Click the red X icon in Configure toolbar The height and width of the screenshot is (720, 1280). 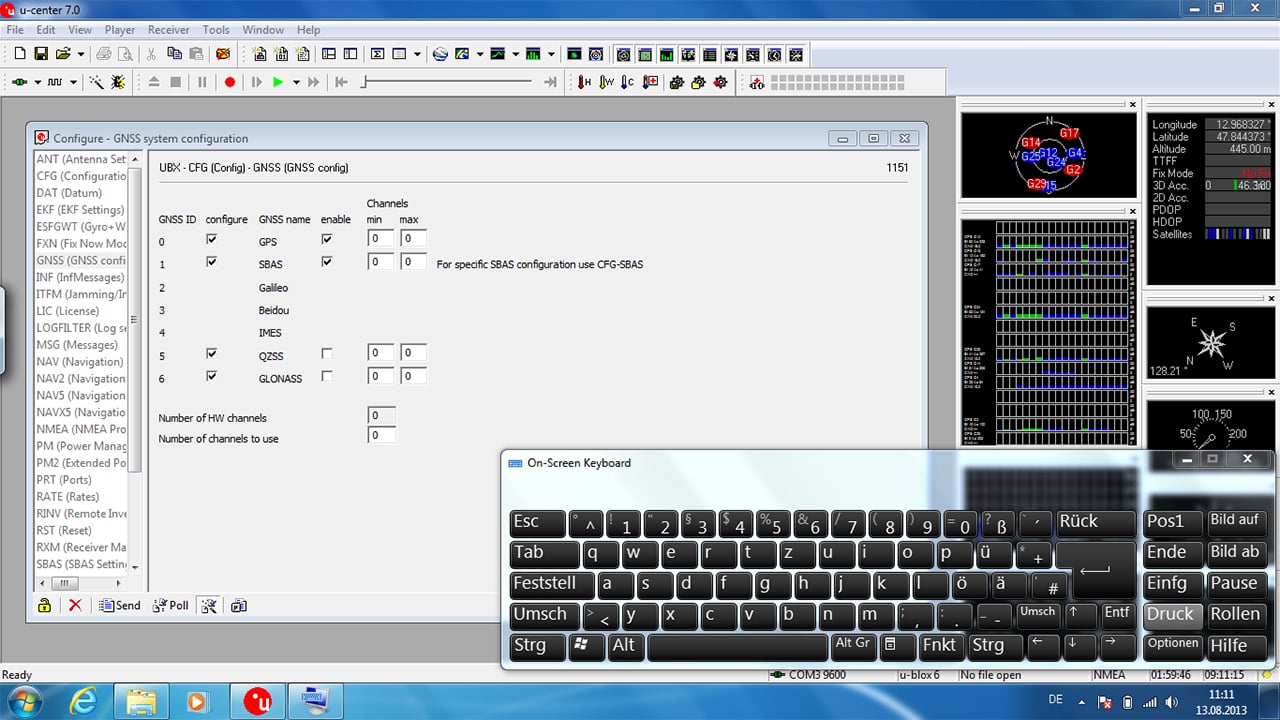(x=75, y=605)
